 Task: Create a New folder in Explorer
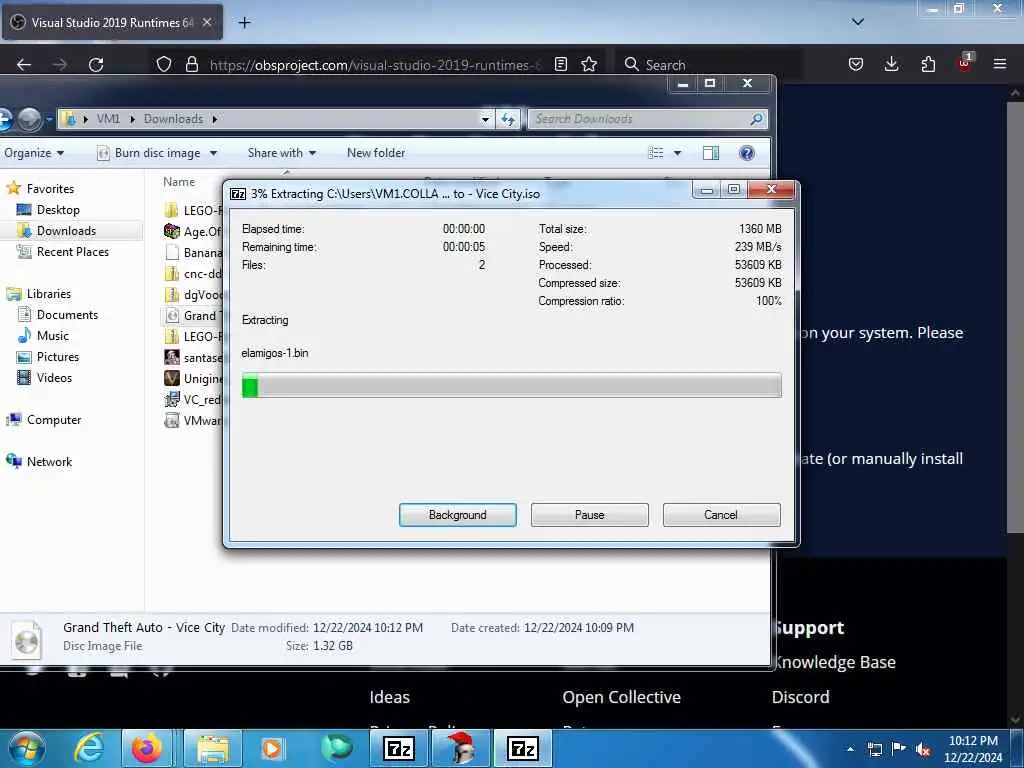coord(376,153)
